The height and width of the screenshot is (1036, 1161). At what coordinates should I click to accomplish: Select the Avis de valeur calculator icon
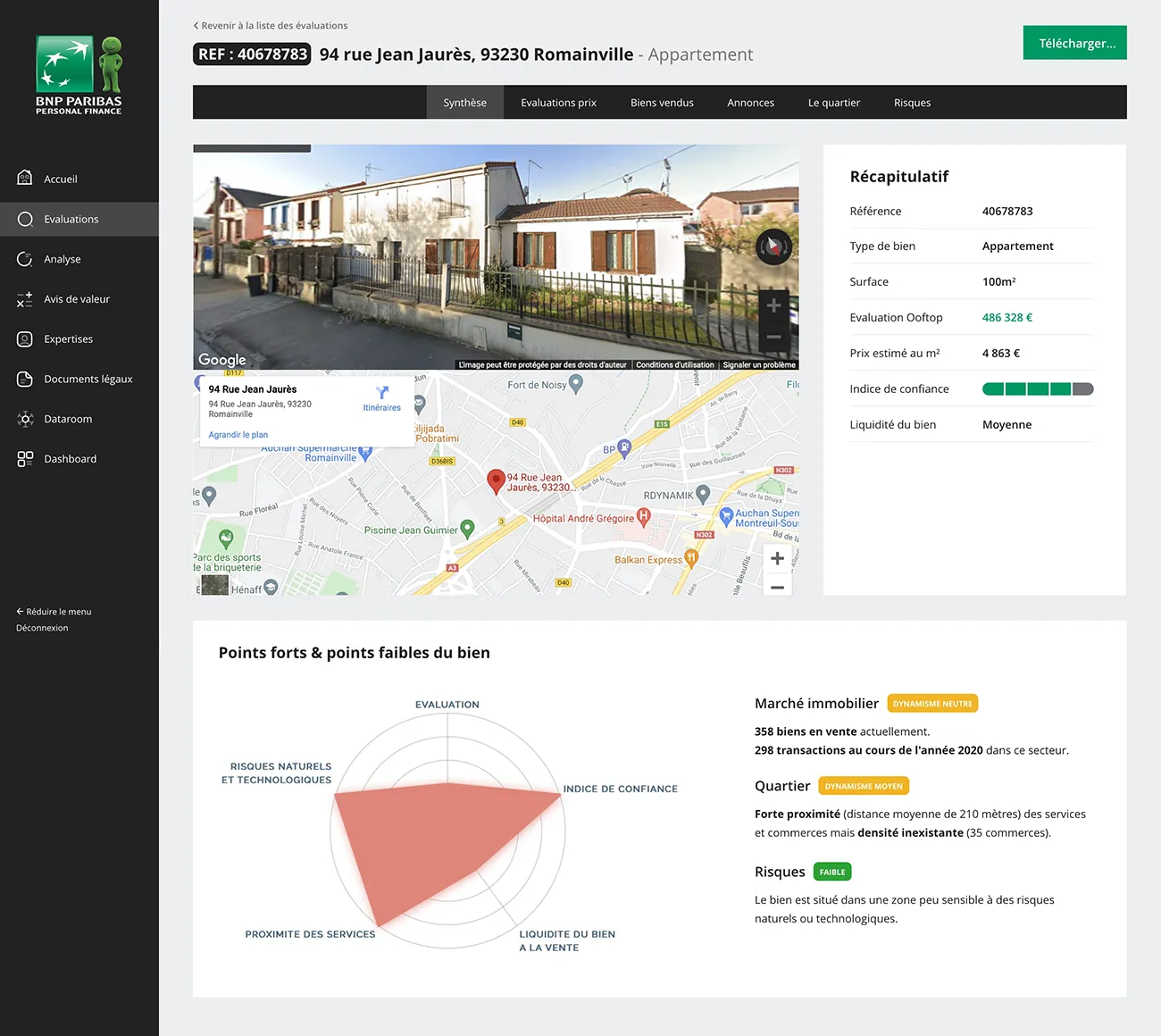tap(25, 299)
